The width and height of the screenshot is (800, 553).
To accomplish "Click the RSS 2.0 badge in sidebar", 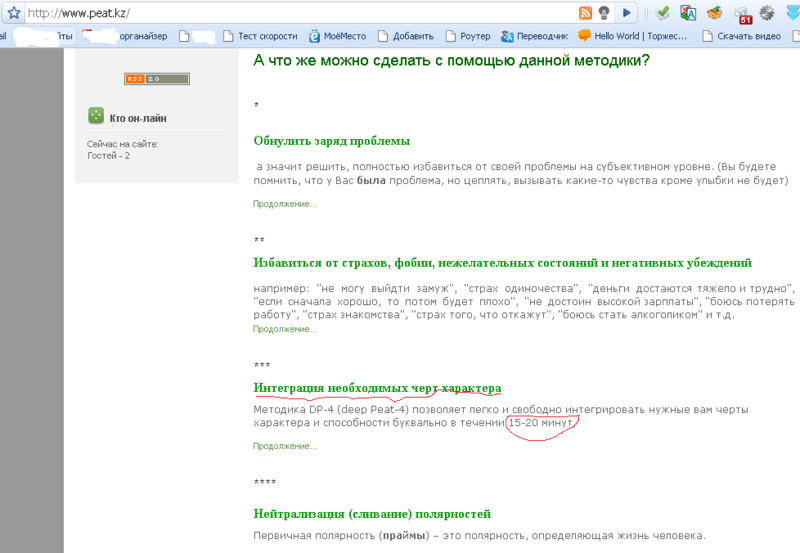I will point(157,79).
